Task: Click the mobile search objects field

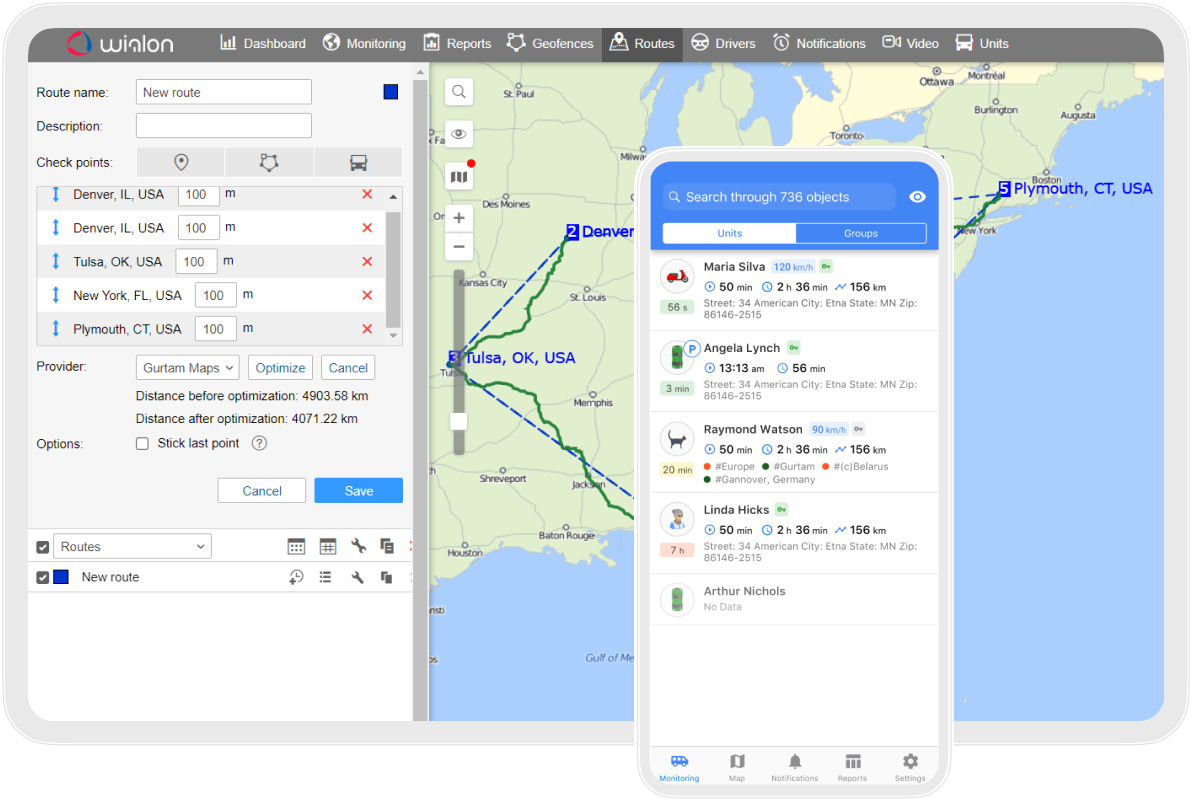Action: coord(779,197)
